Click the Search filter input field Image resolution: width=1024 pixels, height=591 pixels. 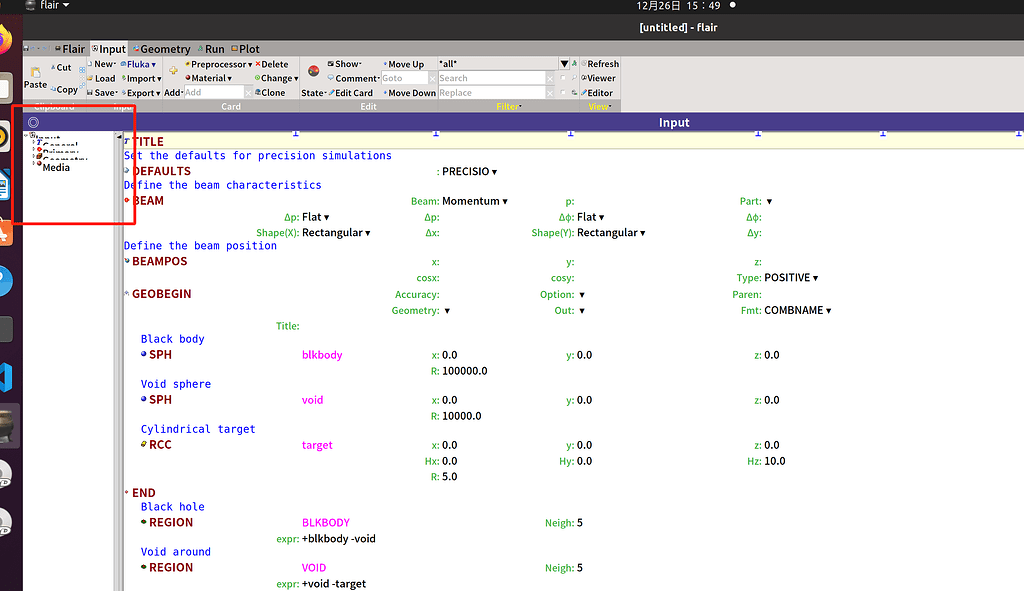click(492, 78)
